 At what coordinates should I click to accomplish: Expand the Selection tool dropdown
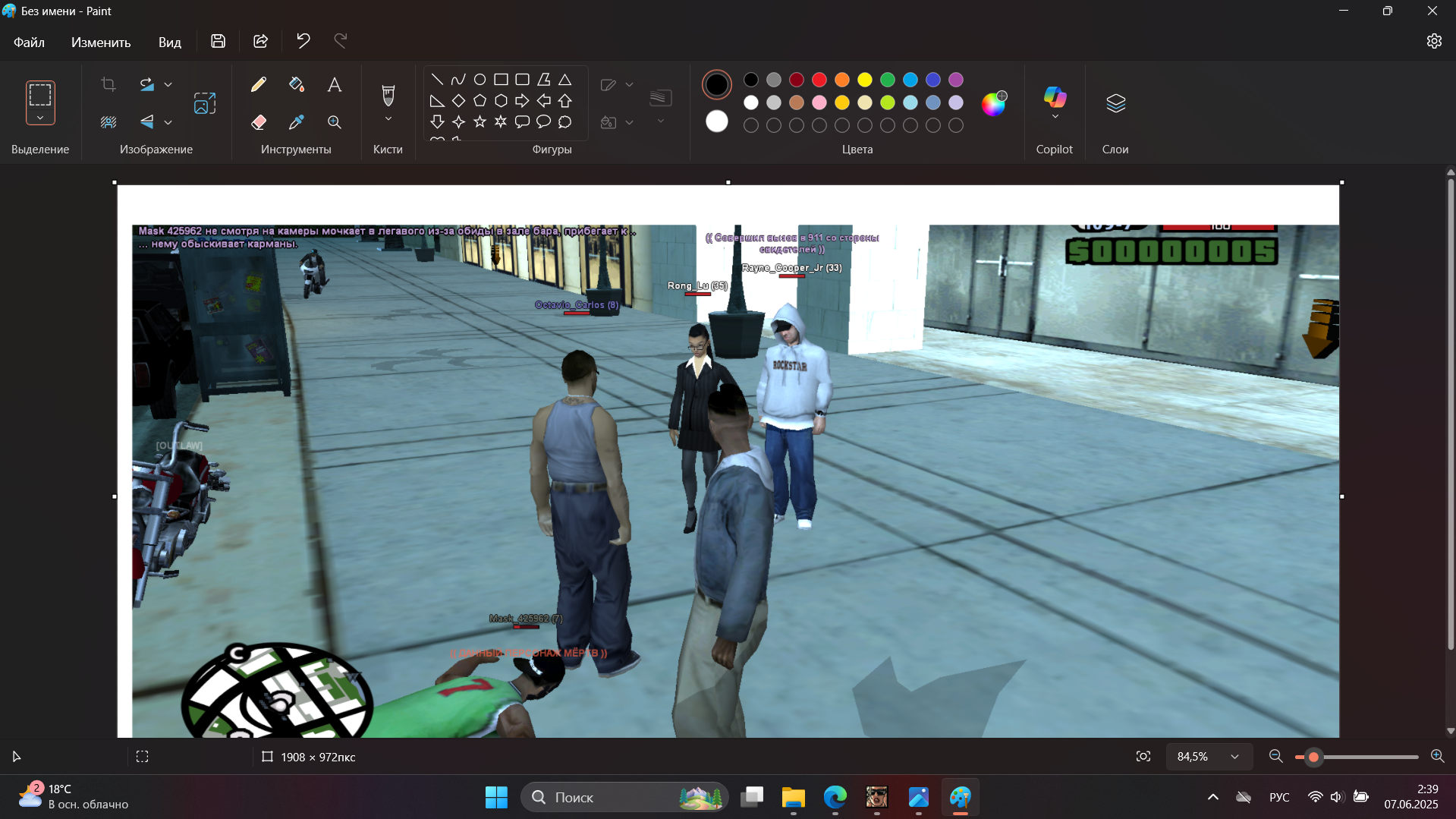coord(40,118)
